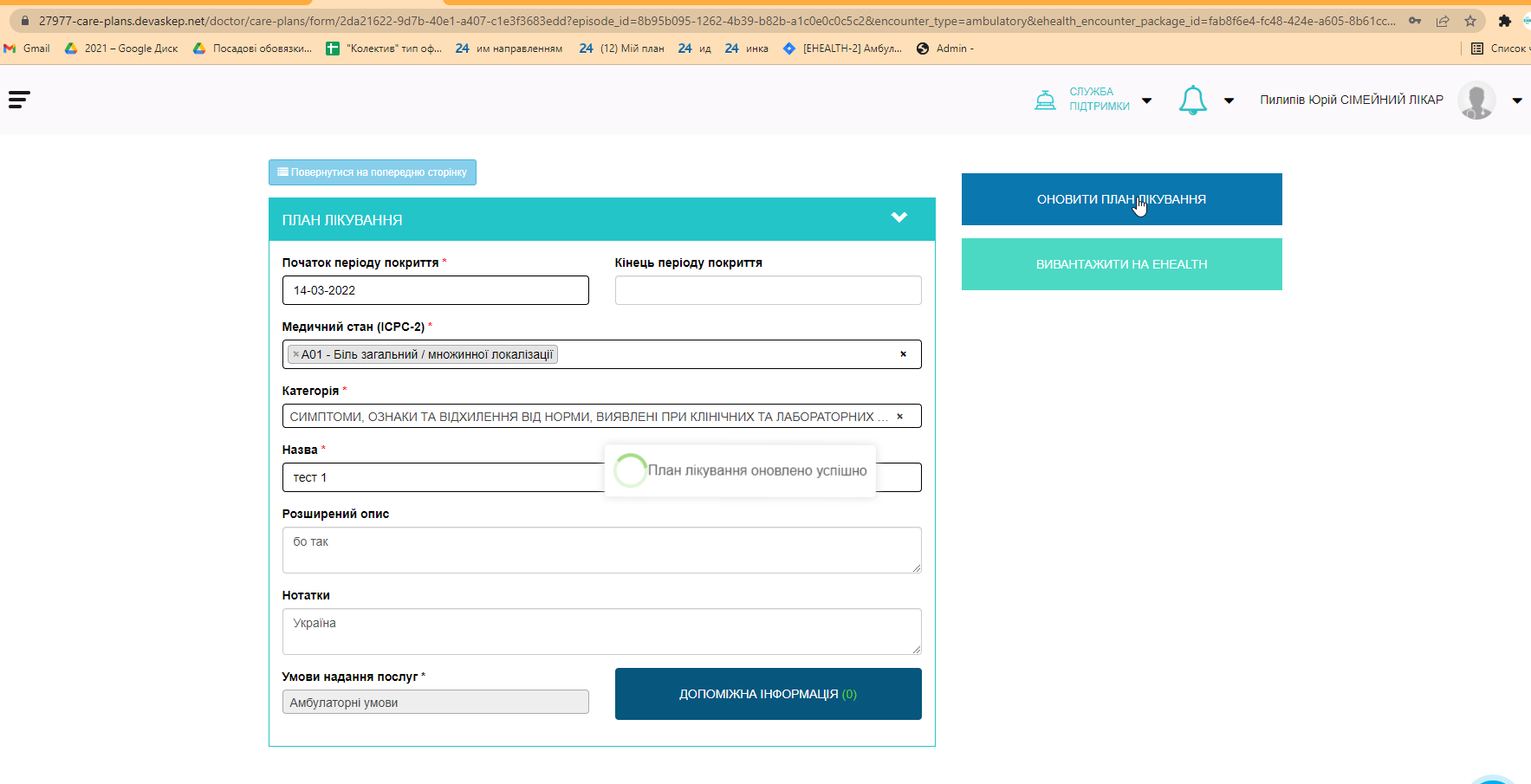
Task: Clear all Медичний стан selections
Action: 903,354
